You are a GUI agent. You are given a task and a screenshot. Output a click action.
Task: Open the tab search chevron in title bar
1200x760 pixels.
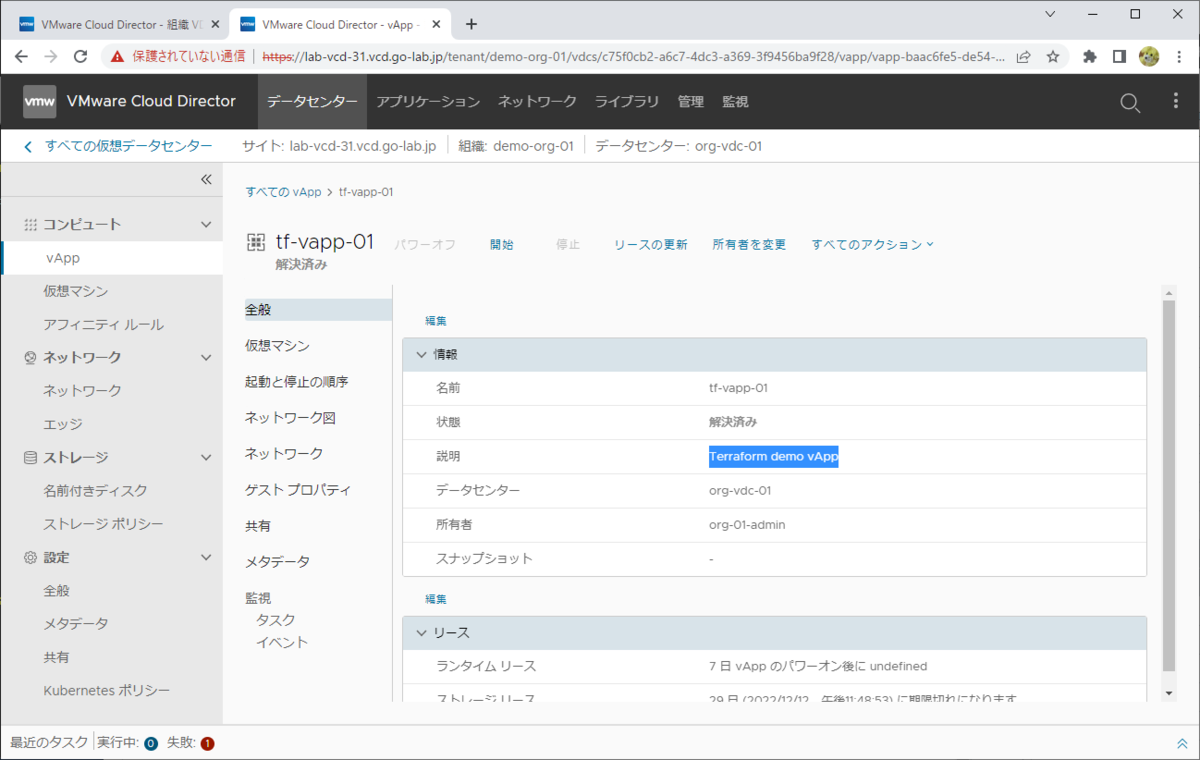(x=1049, y=14)
